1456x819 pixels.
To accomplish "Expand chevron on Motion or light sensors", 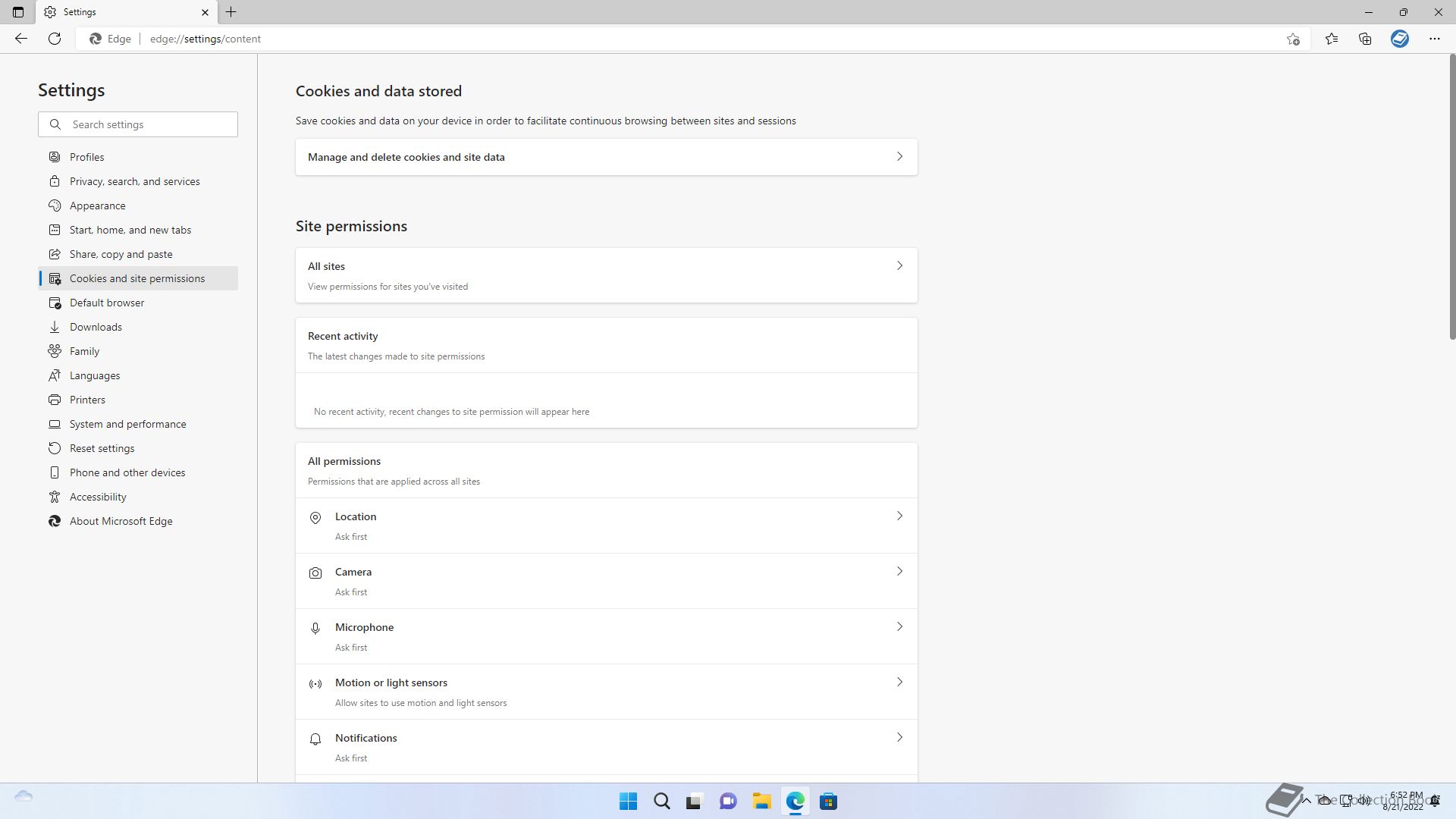I will pyautogui.click(x=899, y=682).
